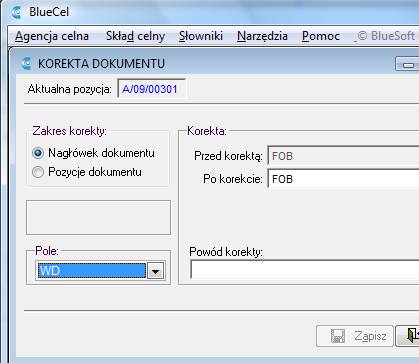Open the Pomoc menu
The height and width of the screenshot is (363, 419).
click(321, 36)
